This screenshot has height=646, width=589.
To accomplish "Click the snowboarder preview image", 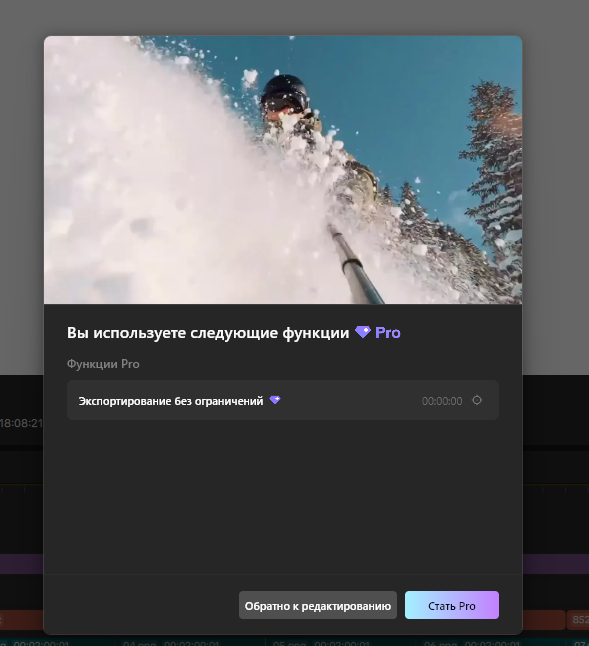I will pyautogui.click(x=283, y=170).
